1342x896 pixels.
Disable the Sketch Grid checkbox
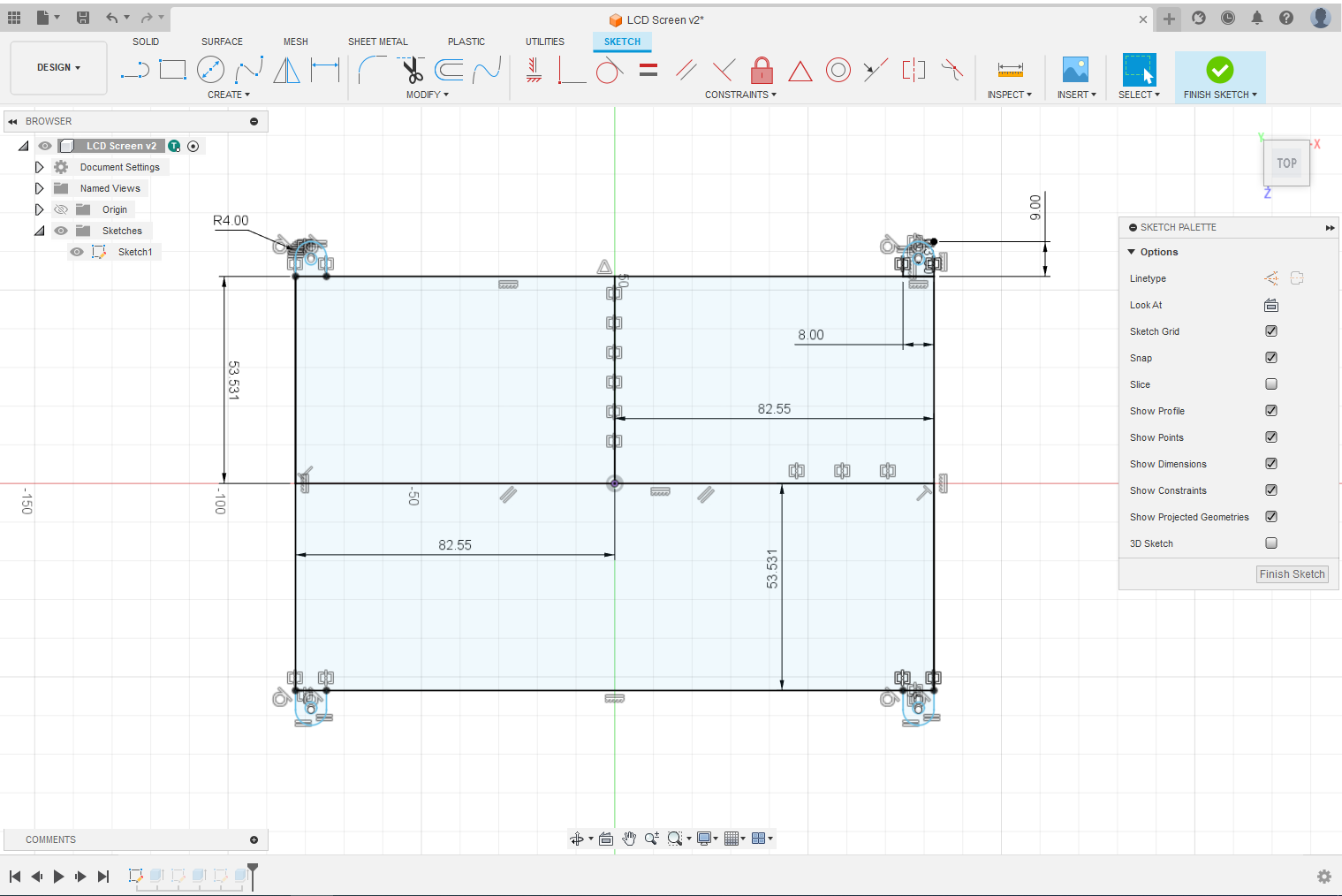(x=1271, y=331)
